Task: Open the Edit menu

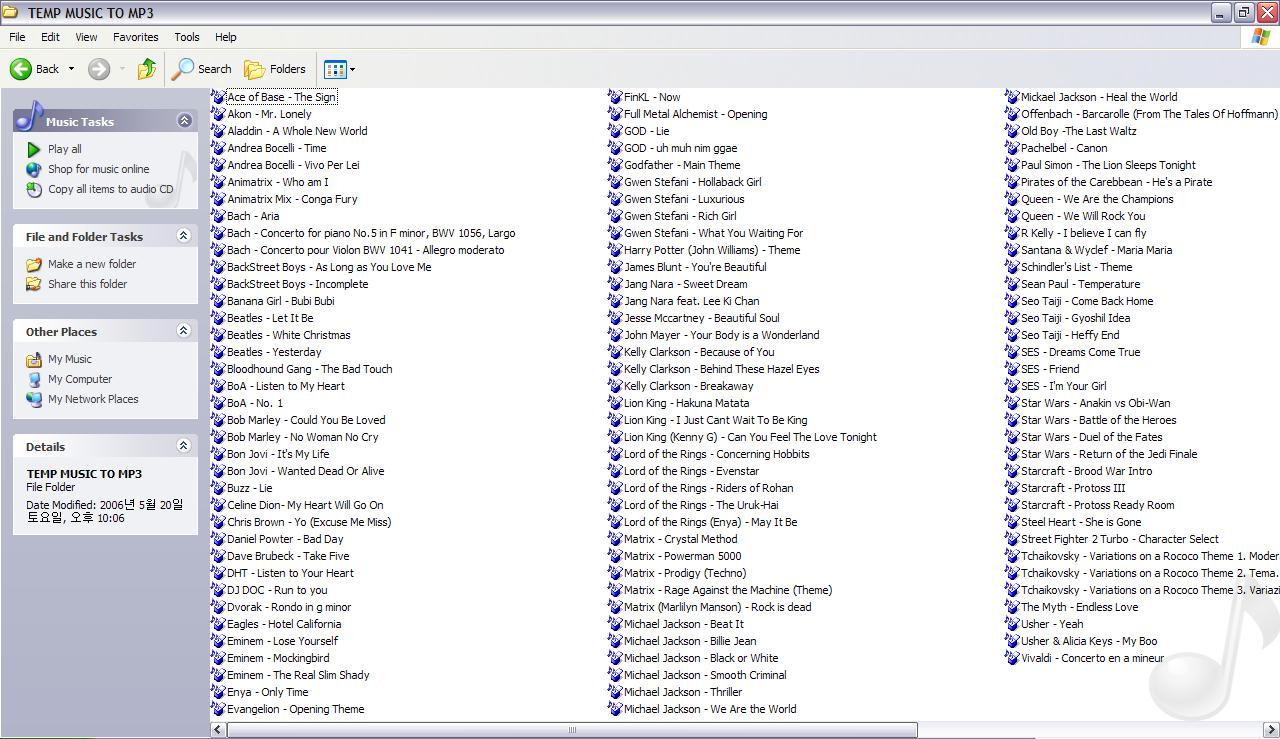Action: (x=50, y=37)
